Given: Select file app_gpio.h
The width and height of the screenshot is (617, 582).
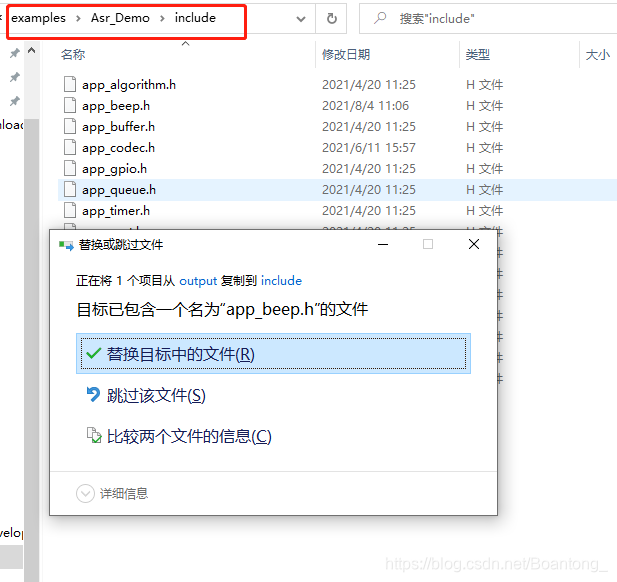Looking at the screenshot, I should point(114,169).
